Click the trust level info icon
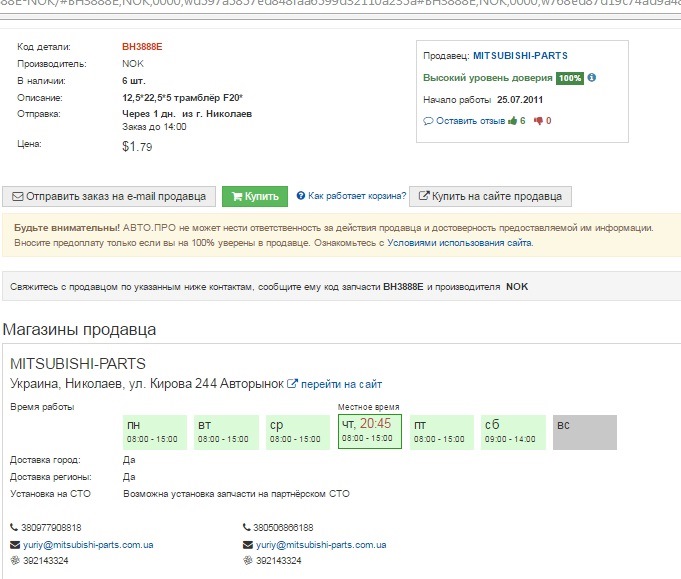This screenshot has height=579, width=681. click(592, 77)
